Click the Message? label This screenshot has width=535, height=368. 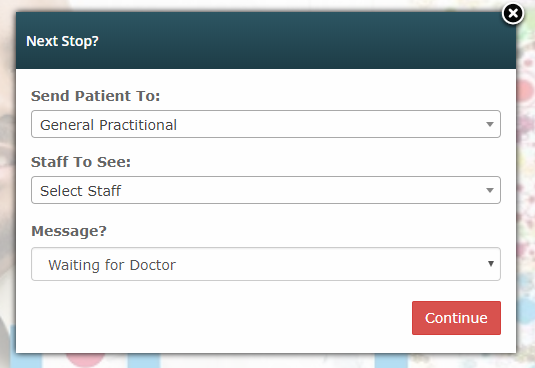pos(69,231)
